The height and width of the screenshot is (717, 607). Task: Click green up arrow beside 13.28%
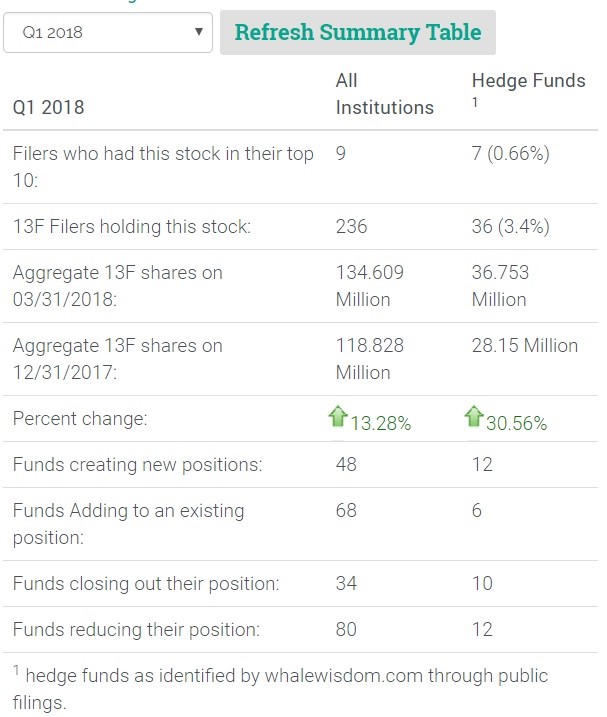(x=338, y=417)
